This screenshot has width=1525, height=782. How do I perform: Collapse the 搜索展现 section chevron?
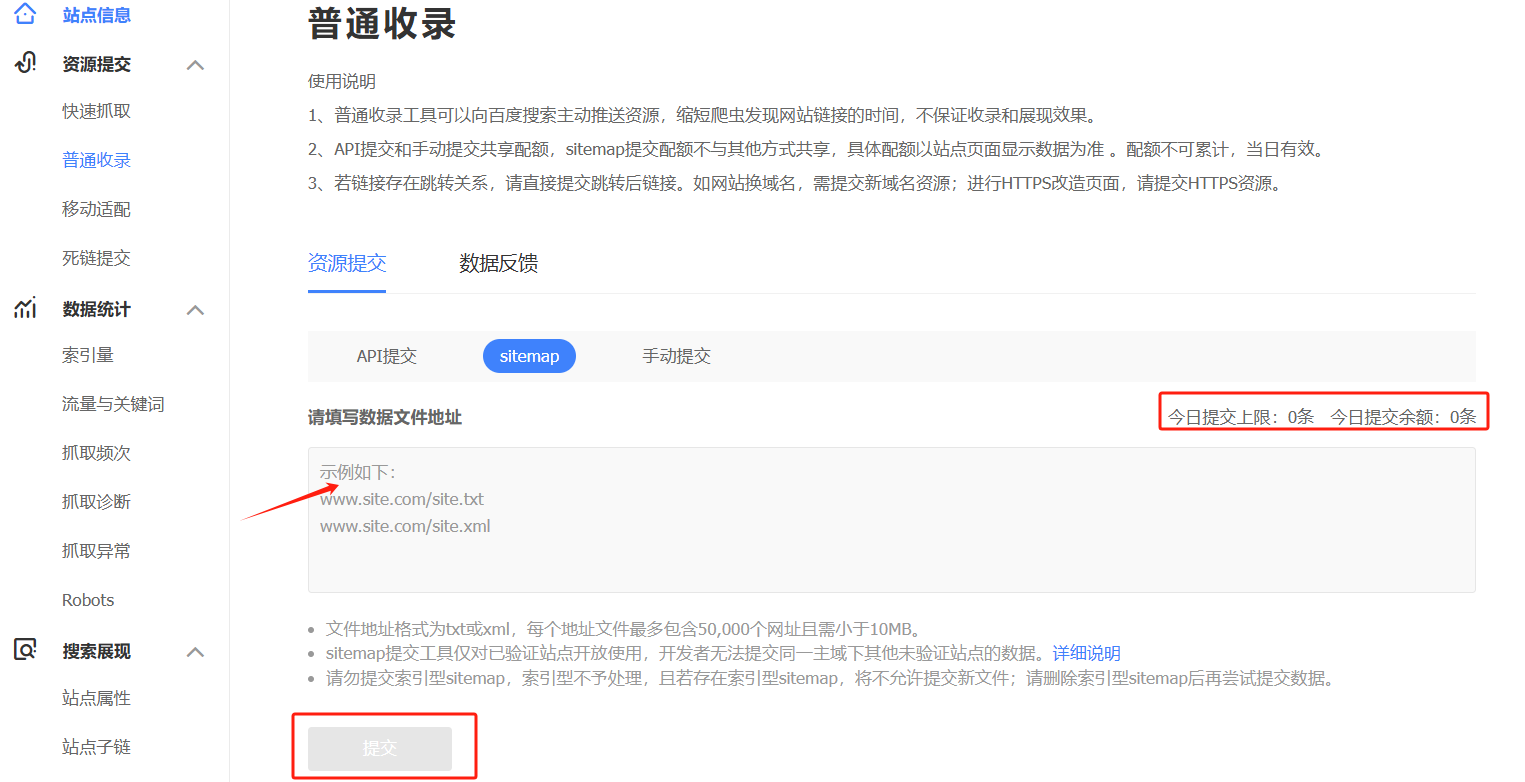(x=196, y=652)
